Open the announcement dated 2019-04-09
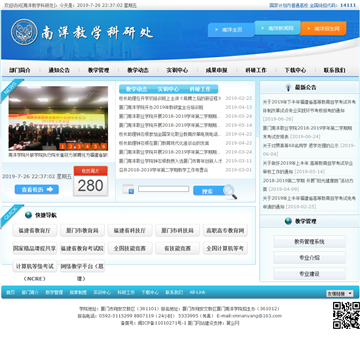The image size is (360, 360). 308,185
